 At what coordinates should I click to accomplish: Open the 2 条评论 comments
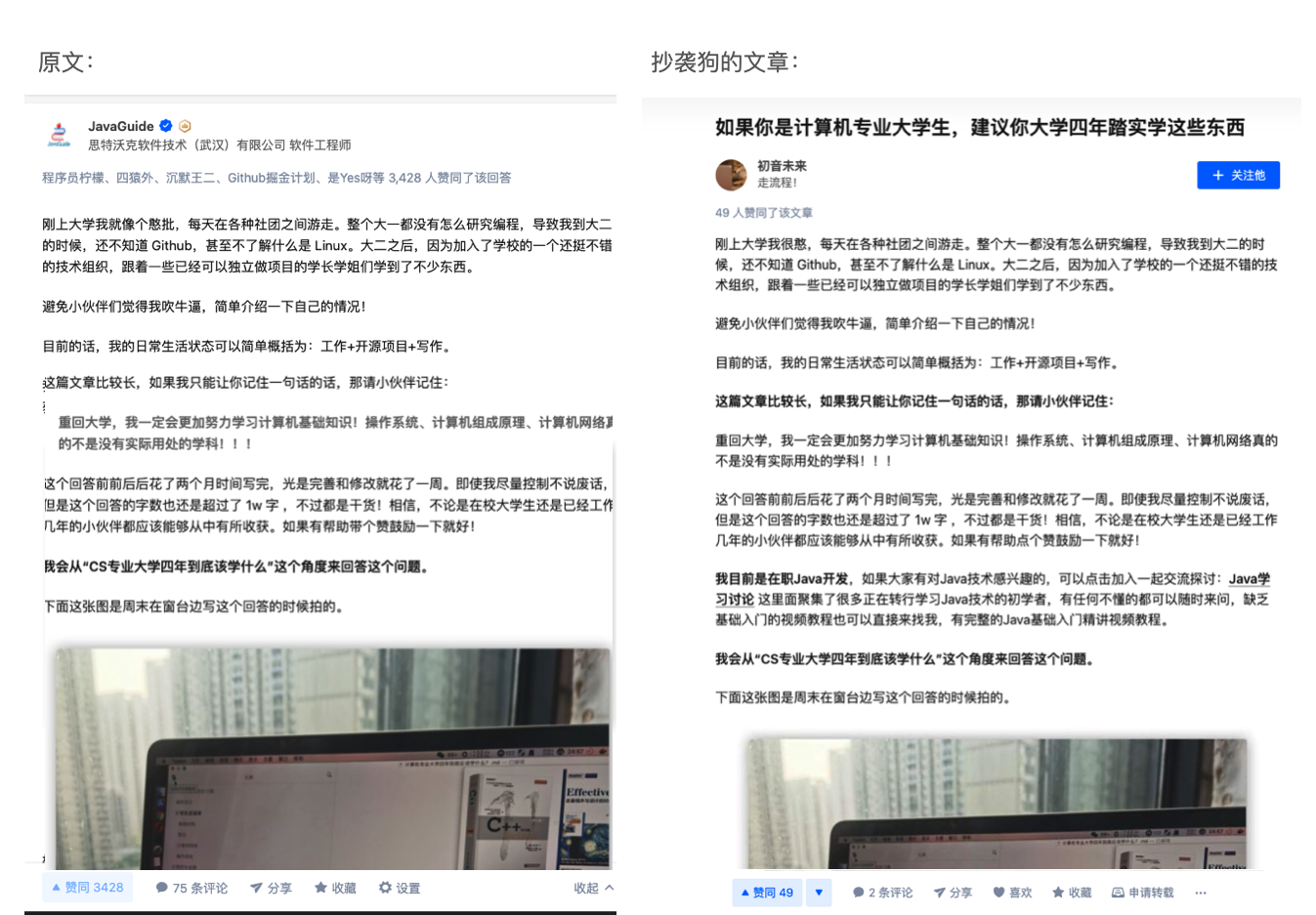pos(883,893)
